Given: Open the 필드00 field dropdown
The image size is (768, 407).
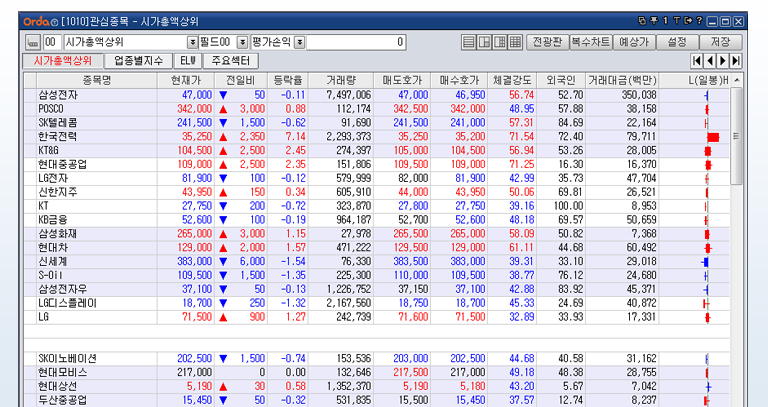Looking at the screenshot, I should pos(242,43).
